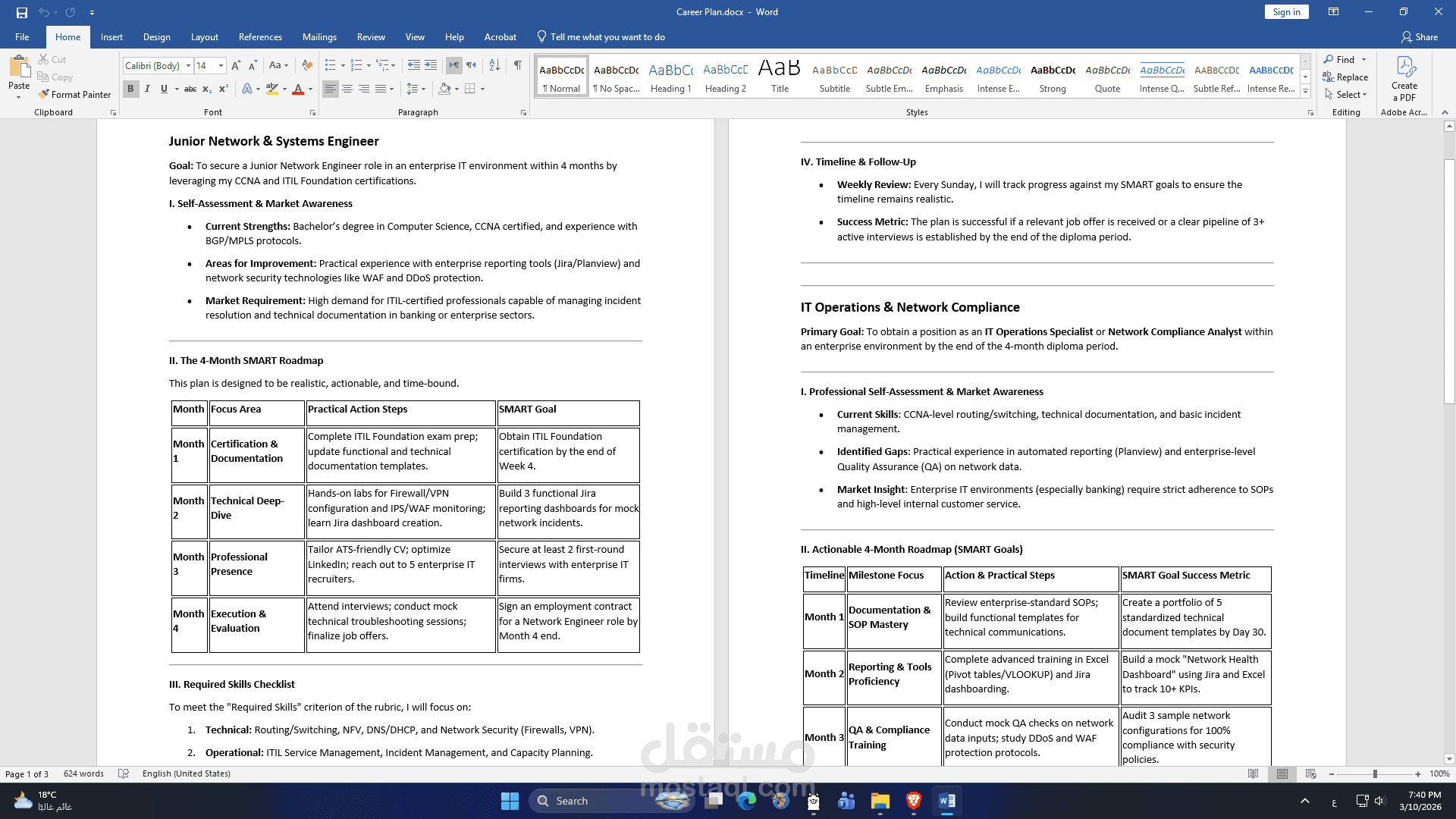This screenshot has width=1456, height=819.
Task: Apply the text highlight color
Action: tap(272, 89)
